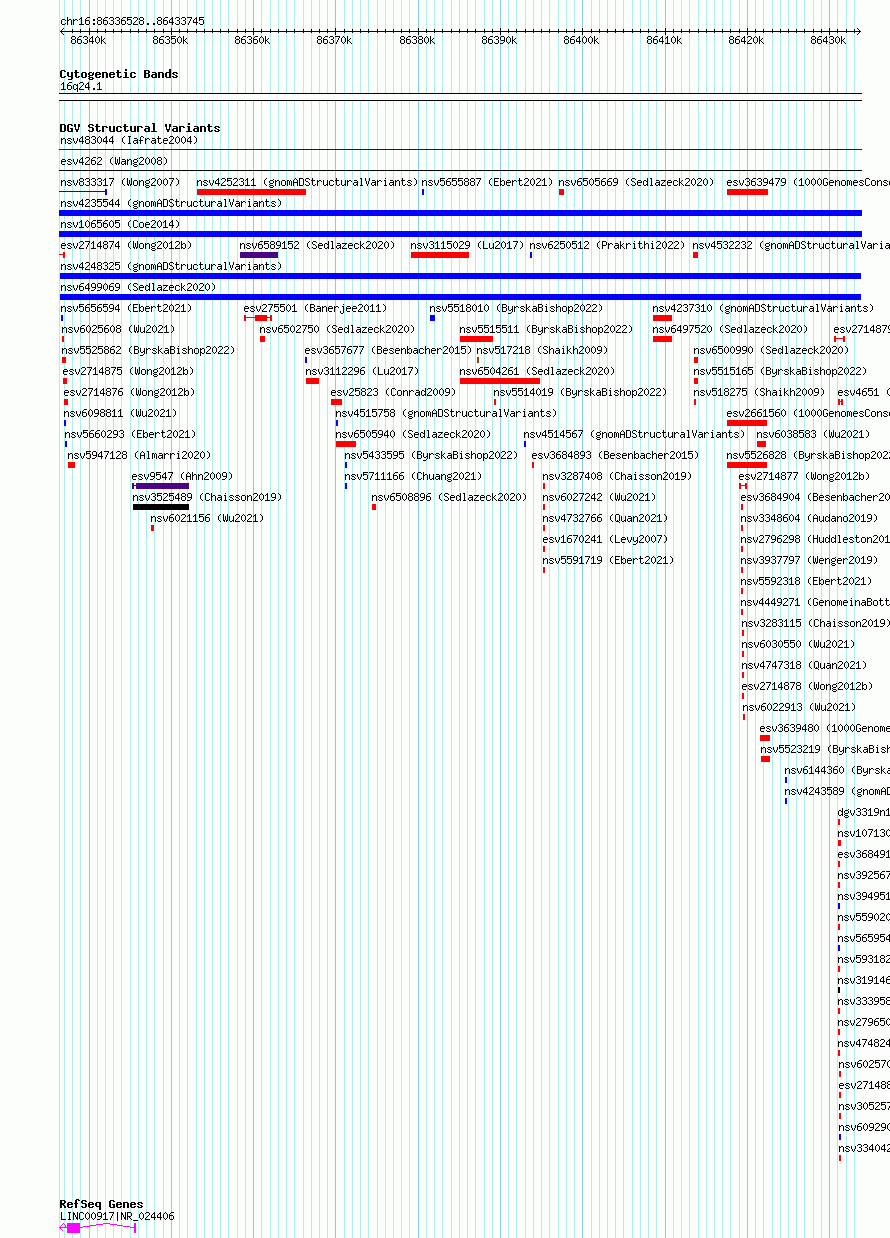Open nsv5655887 (Ebert2021) variant label
This screenshot has width=890, height=1238.
487,182
